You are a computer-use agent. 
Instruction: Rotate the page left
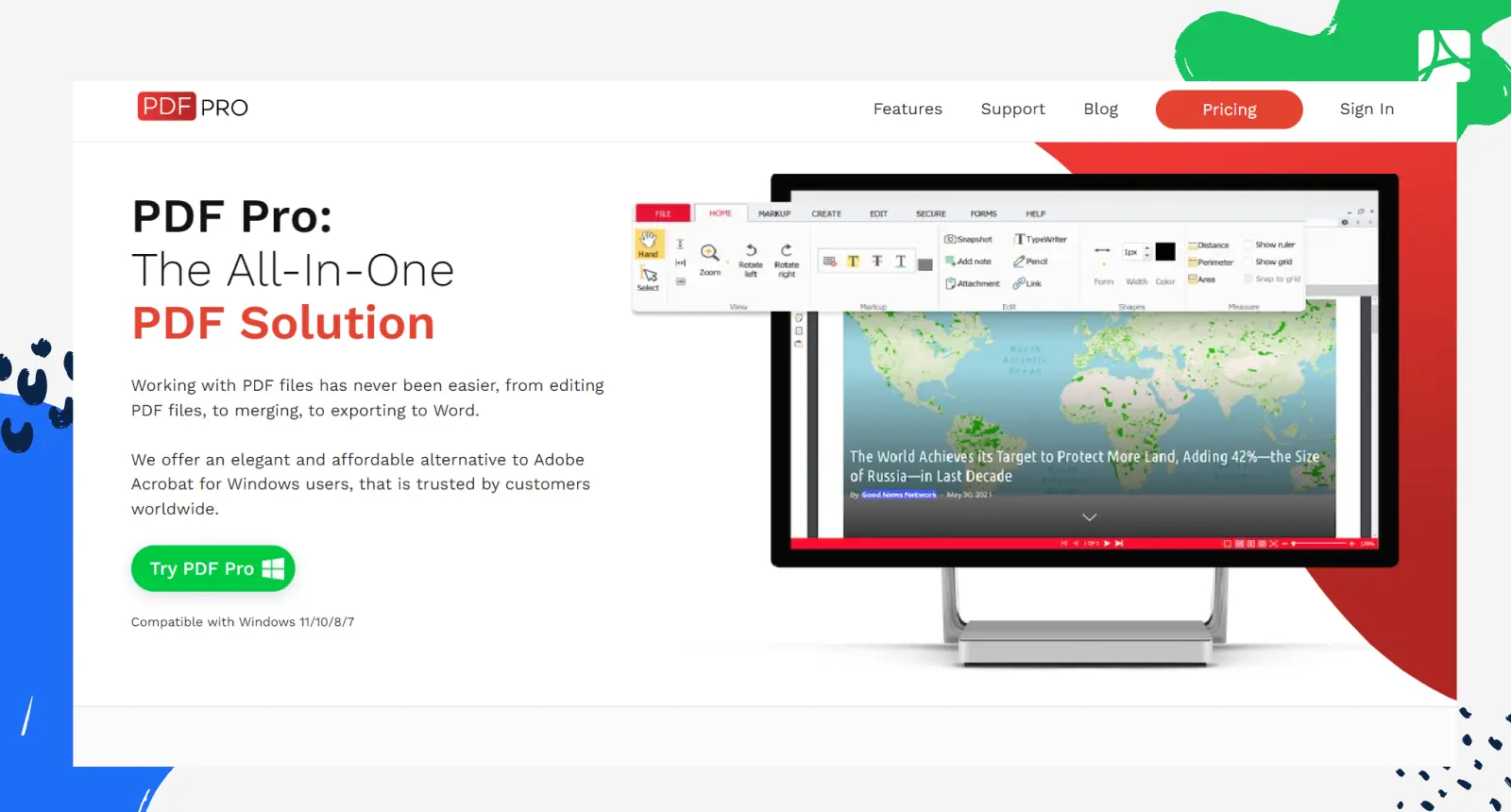[751, 261]
